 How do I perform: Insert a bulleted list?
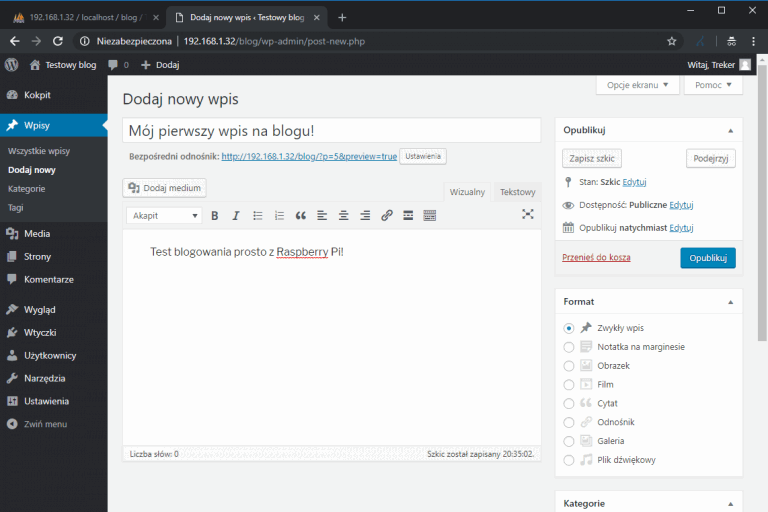(258, 215)
